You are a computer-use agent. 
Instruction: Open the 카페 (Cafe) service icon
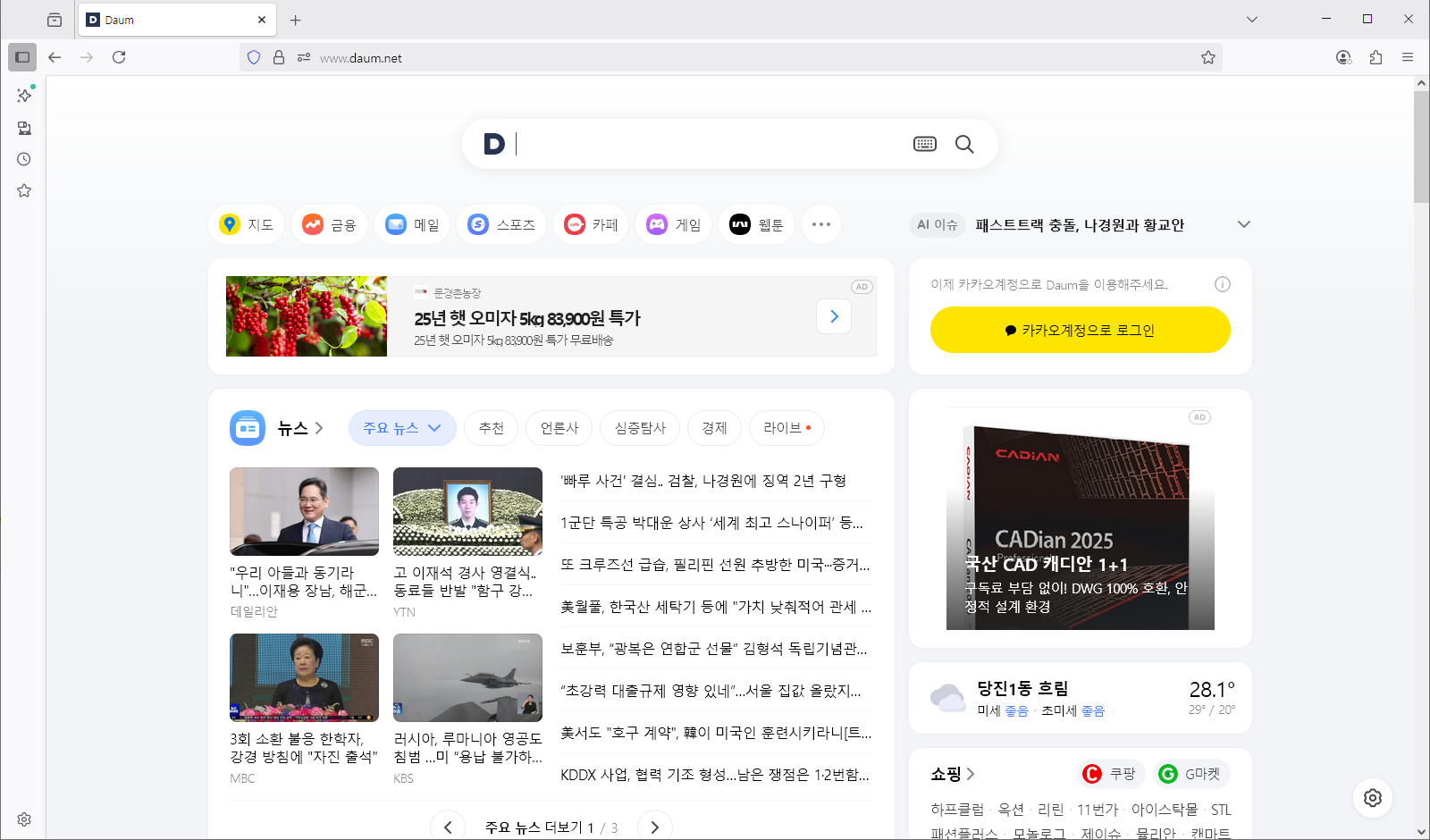click(x=590, y=224)
